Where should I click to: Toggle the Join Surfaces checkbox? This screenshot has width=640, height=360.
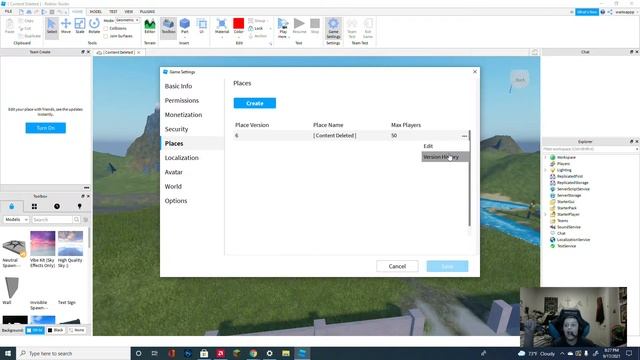(x=106, y=36)
